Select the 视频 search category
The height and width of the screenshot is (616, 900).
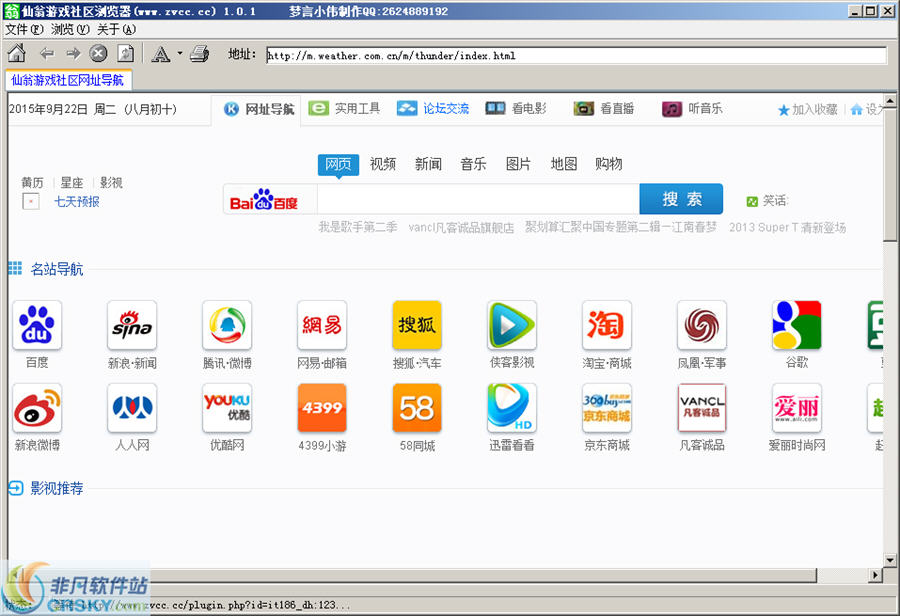coord(383,164)
